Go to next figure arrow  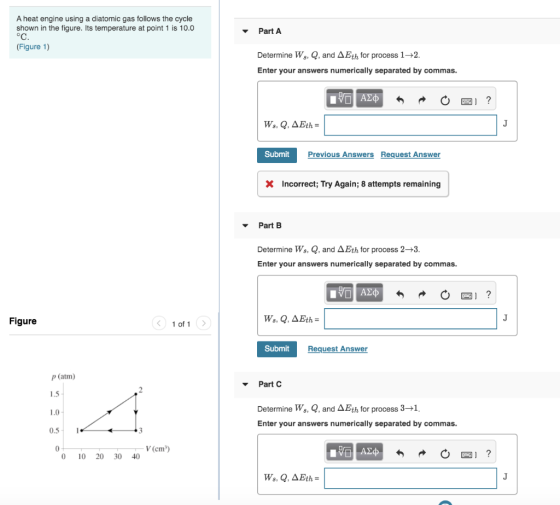pos(204,323)
